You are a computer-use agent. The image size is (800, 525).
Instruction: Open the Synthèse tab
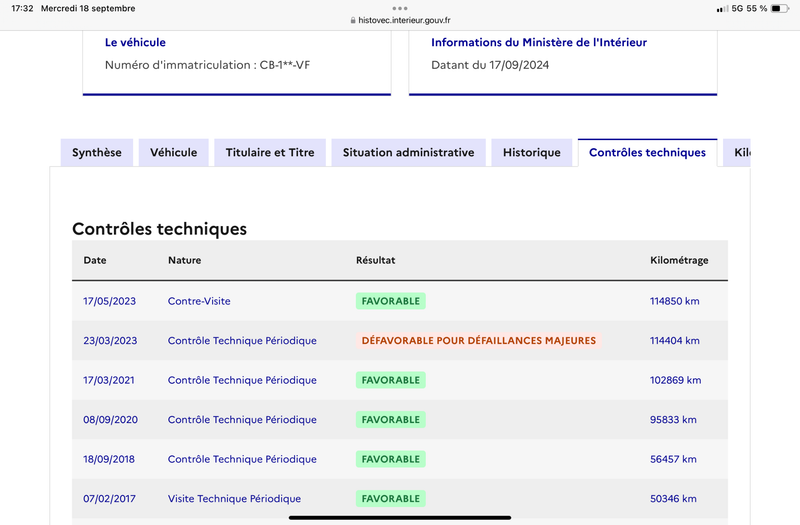tap(96, 153)
